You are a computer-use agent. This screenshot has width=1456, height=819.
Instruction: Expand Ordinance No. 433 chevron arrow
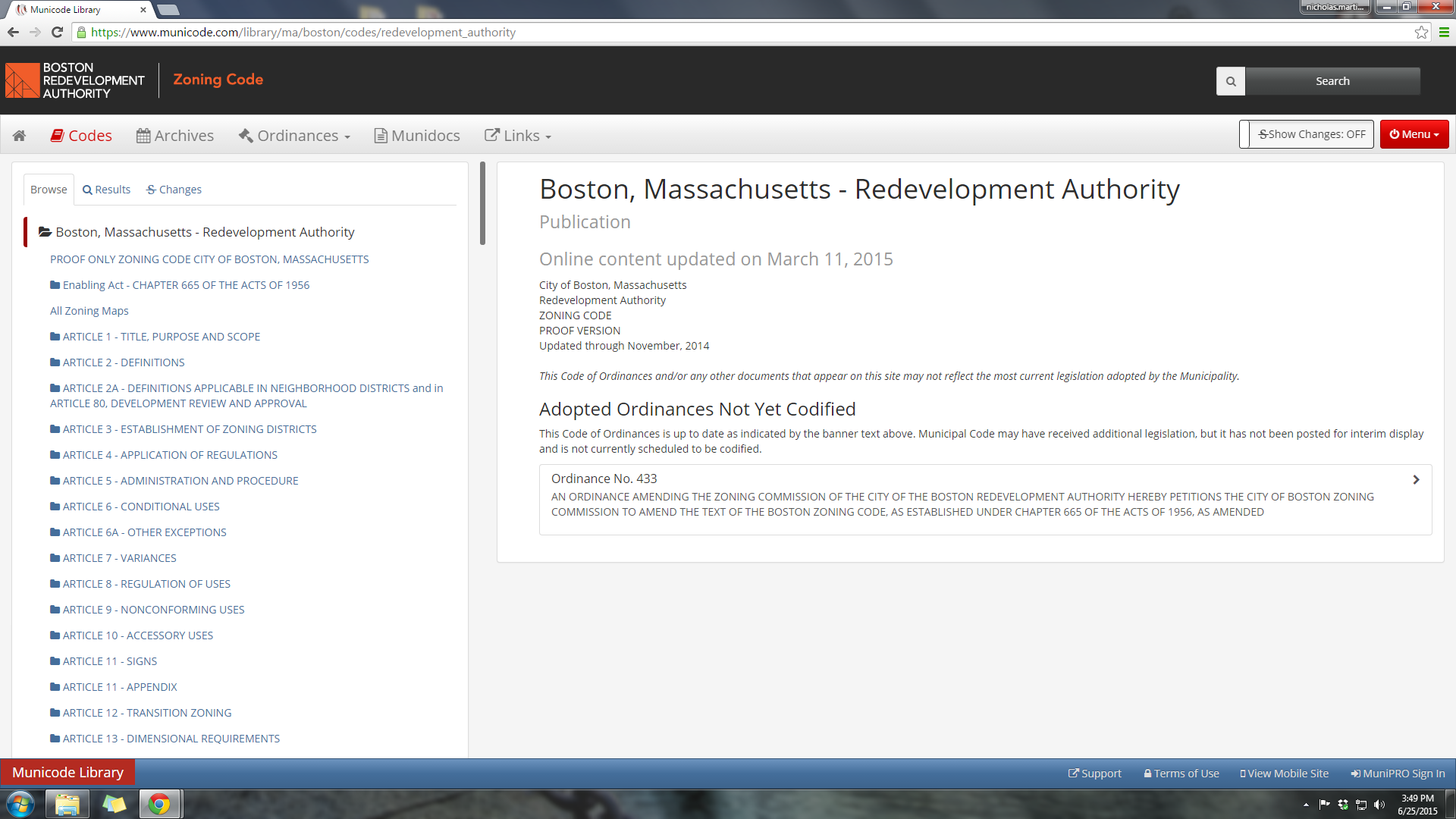click(x=1416, y=480)
